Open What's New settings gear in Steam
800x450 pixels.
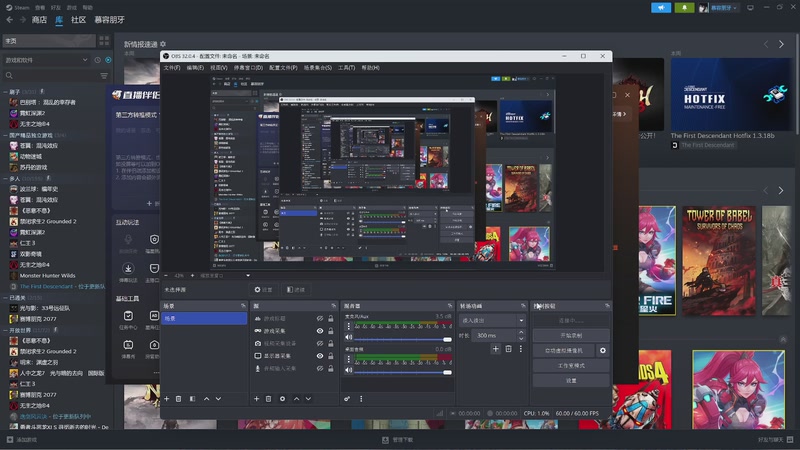163,44
